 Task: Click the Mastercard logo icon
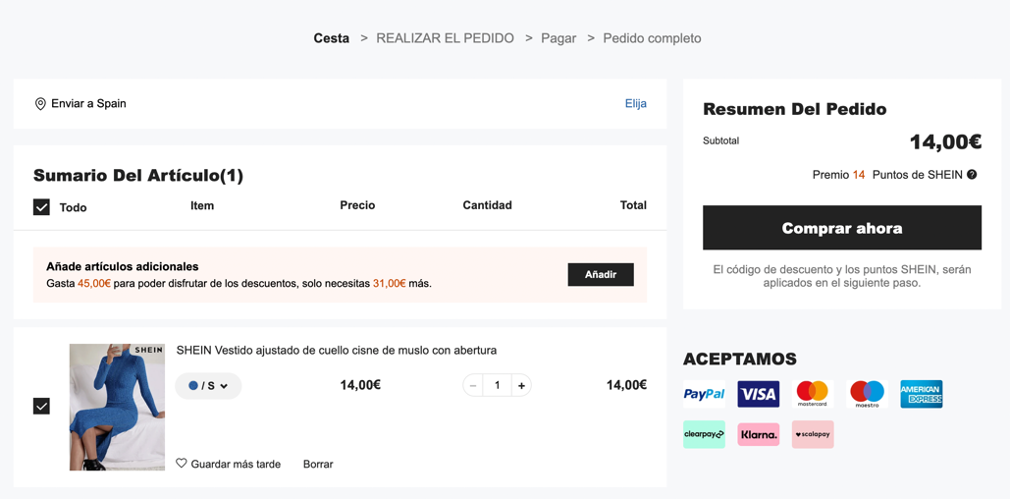[x=812, y=394]
